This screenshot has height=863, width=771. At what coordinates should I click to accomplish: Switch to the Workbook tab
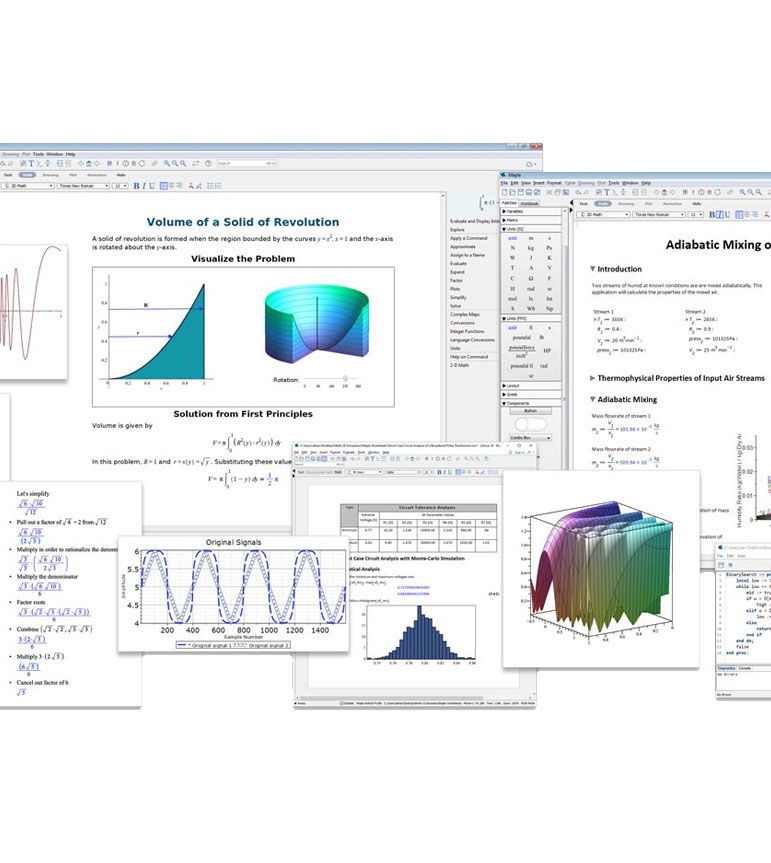(x=529, y=203)
